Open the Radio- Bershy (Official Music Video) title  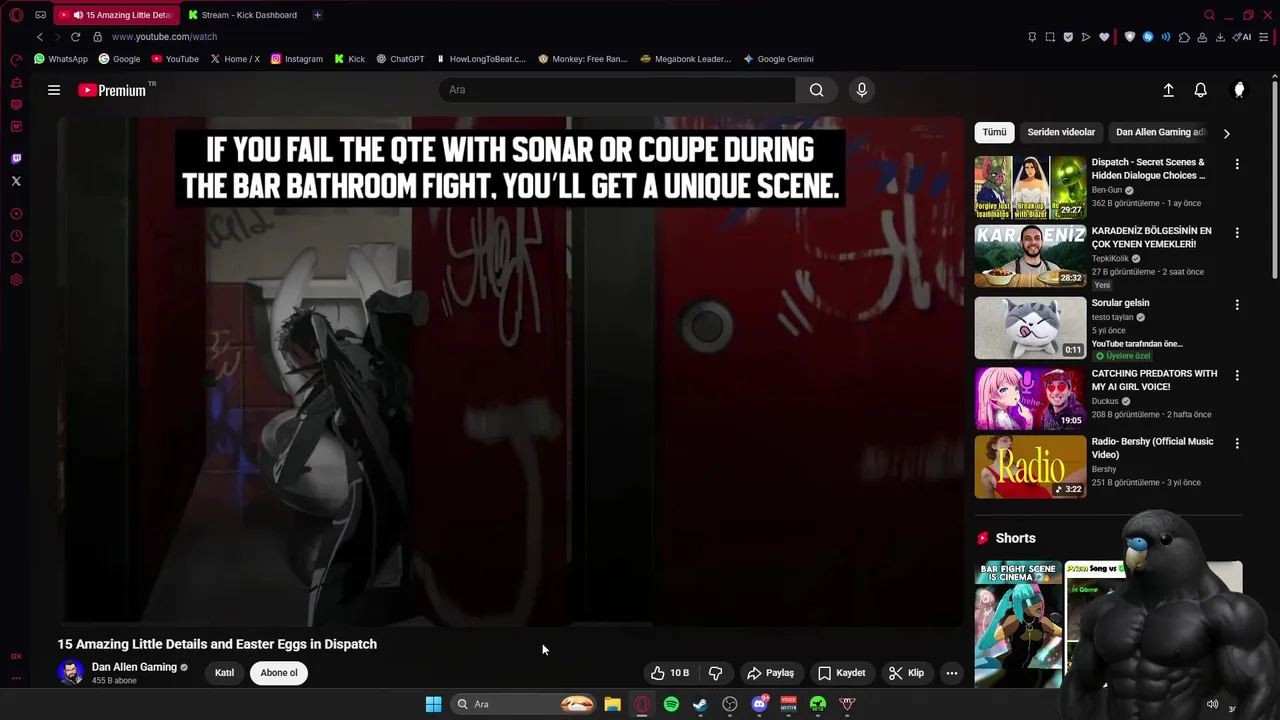pyautogui.click(x=1152, y=448)
